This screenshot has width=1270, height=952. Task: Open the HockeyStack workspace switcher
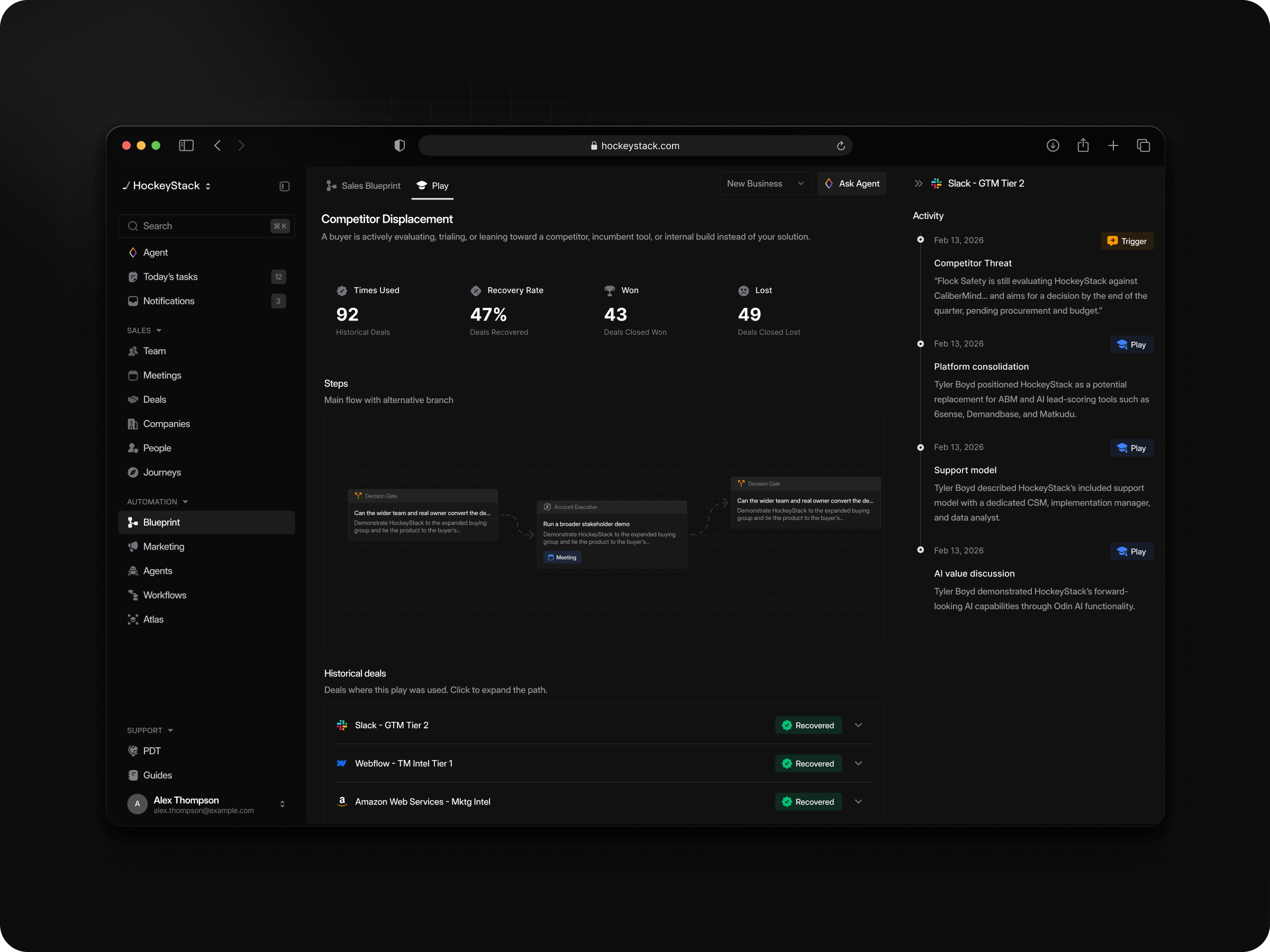tap(167, 186)
